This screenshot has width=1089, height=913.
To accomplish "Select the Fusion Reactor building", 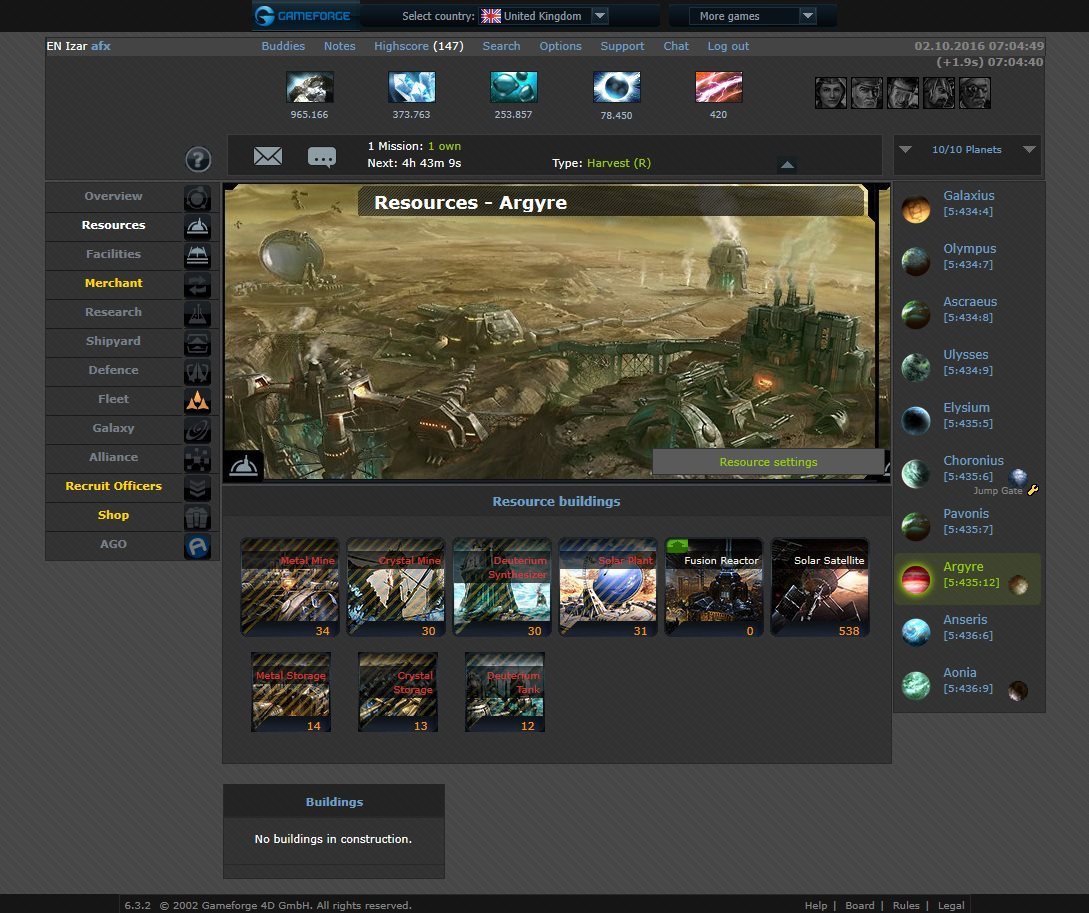I will (714, 587).
